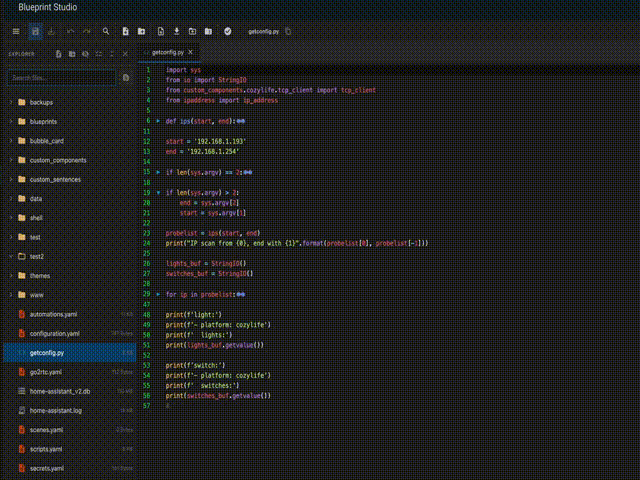The image size is (640, 480).
Task: Open the hamburger menu in the top toolbar
Action: point(15,31)
